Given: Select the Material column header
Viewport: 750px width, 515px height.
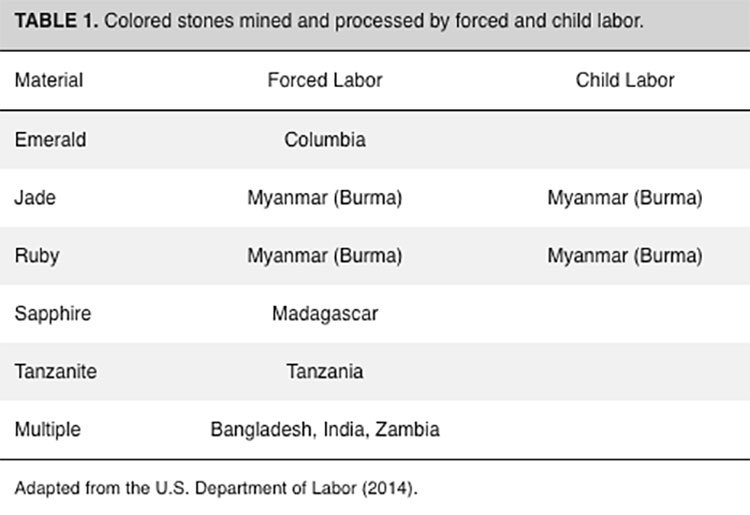Looking at the screenshot, I should (49, 80).
